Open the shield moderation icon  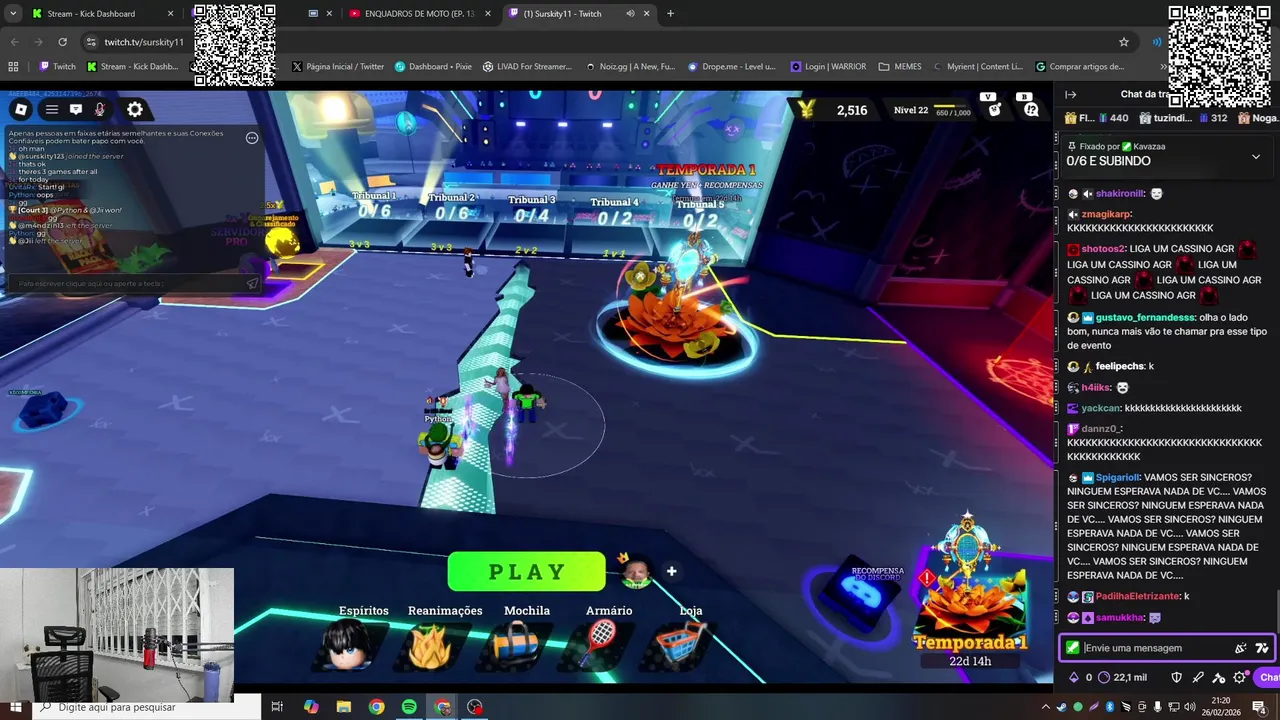click(x=1177, y=677)
